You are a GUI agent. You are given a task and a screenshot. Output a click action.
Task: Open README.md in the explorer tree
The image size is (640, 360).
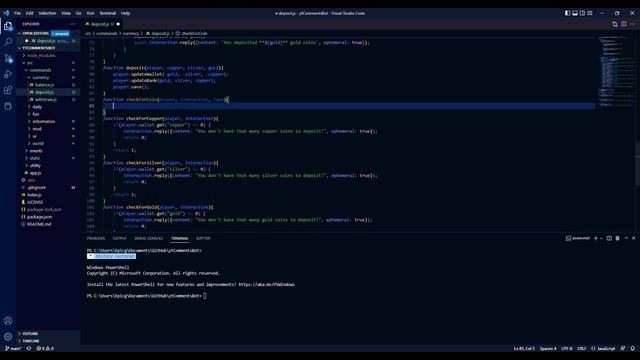tap(39, 224)
